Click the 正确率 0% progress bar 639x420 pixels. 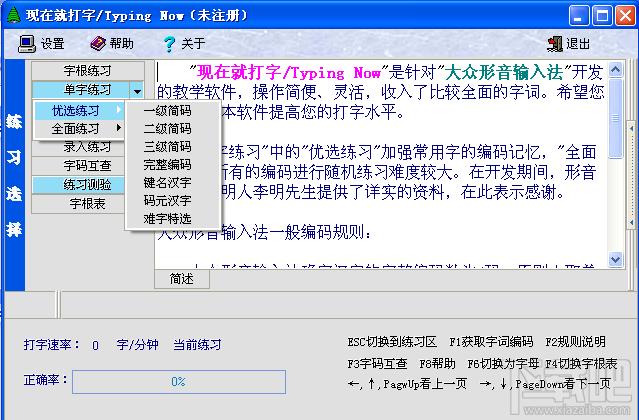179,382
